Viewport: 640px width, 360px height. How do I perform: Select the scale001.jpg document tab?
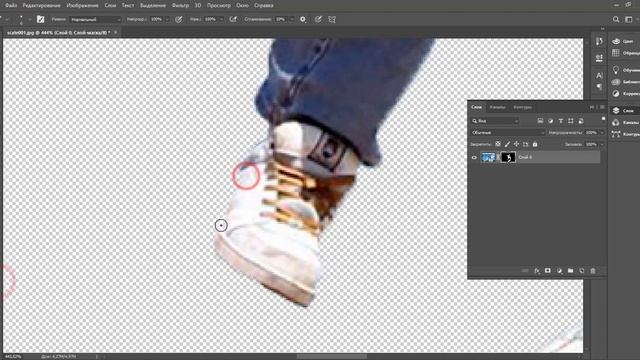point(58,32)
